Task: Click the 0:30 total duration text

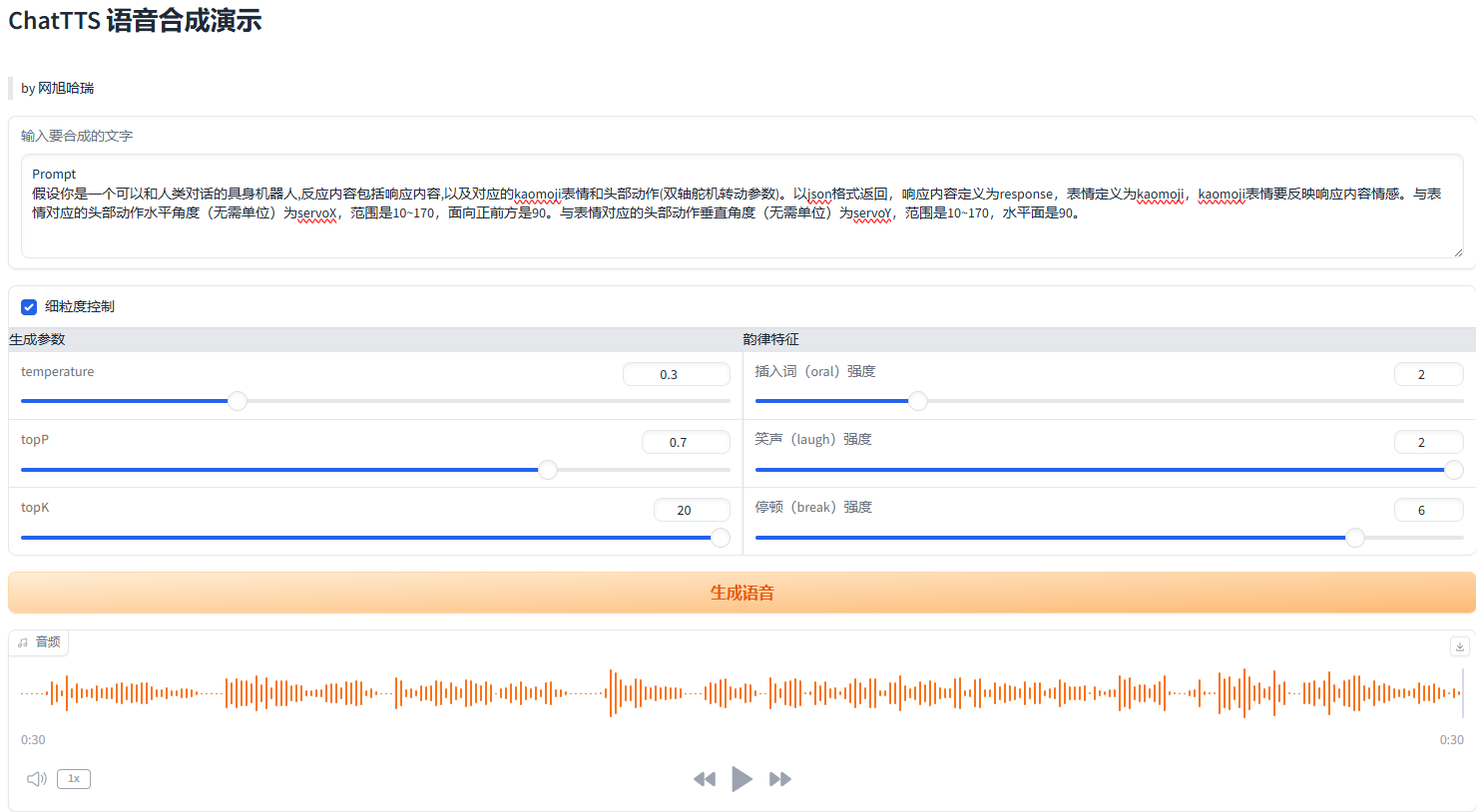Action: 1451,740
